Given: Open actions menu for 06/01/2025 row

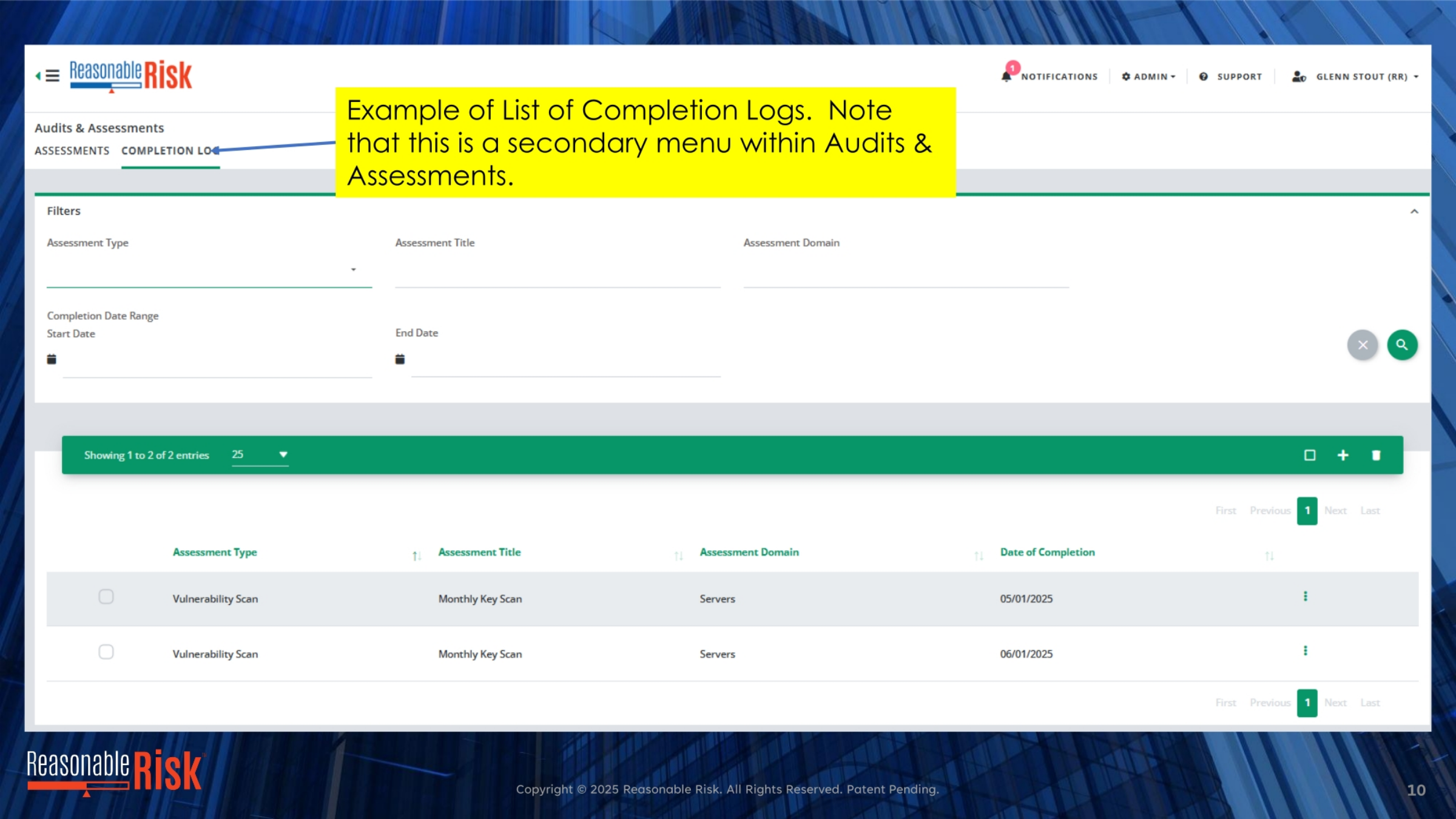Looking at the screenshot, I should 1305,651.
